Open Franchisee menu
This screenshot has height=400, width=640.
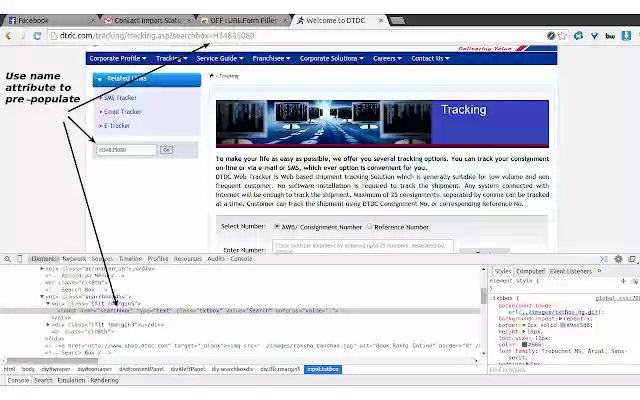click(x=271, y=58)
